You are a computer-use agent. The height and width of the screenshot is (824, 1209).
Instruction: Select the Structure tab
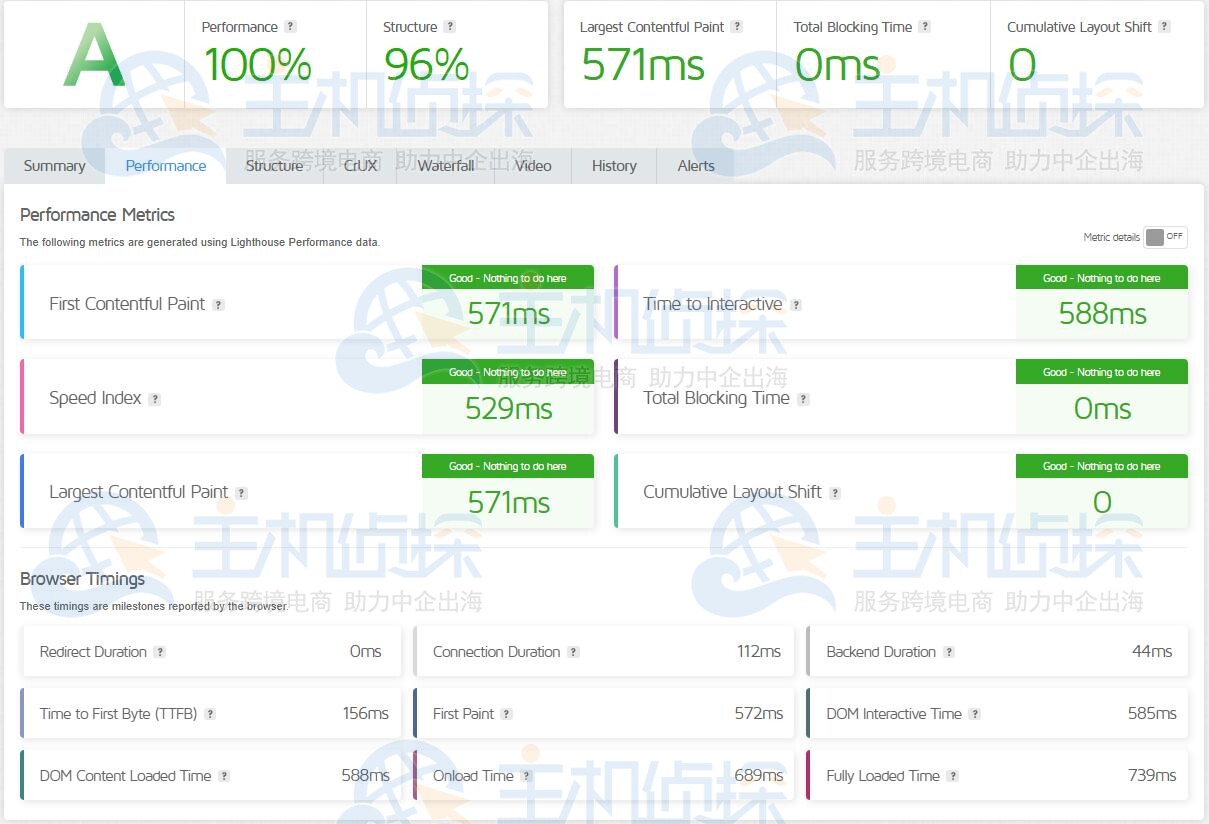coord(274,166)
